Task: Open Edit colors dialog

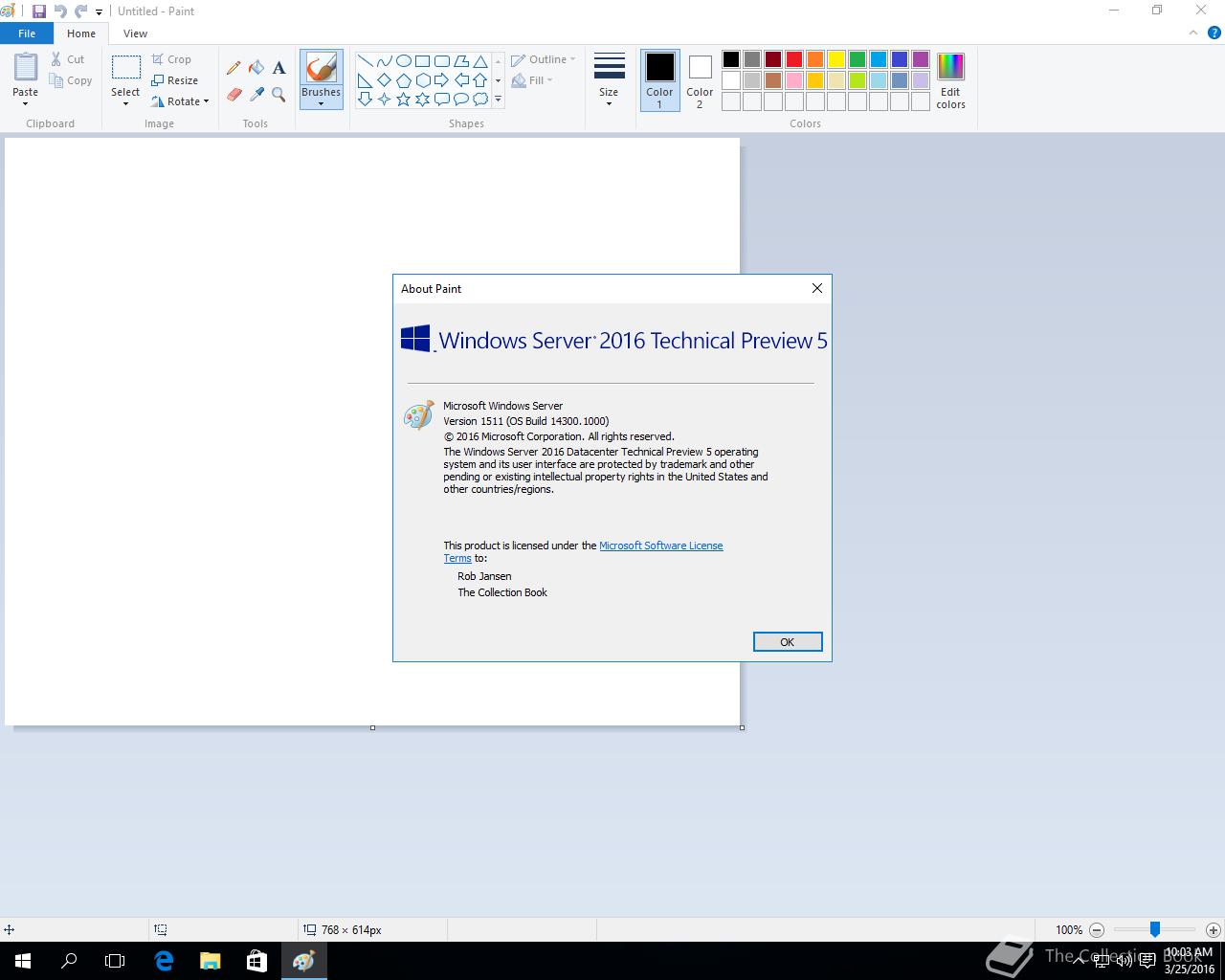Action: pyautogui.click(x=950, y=80)
